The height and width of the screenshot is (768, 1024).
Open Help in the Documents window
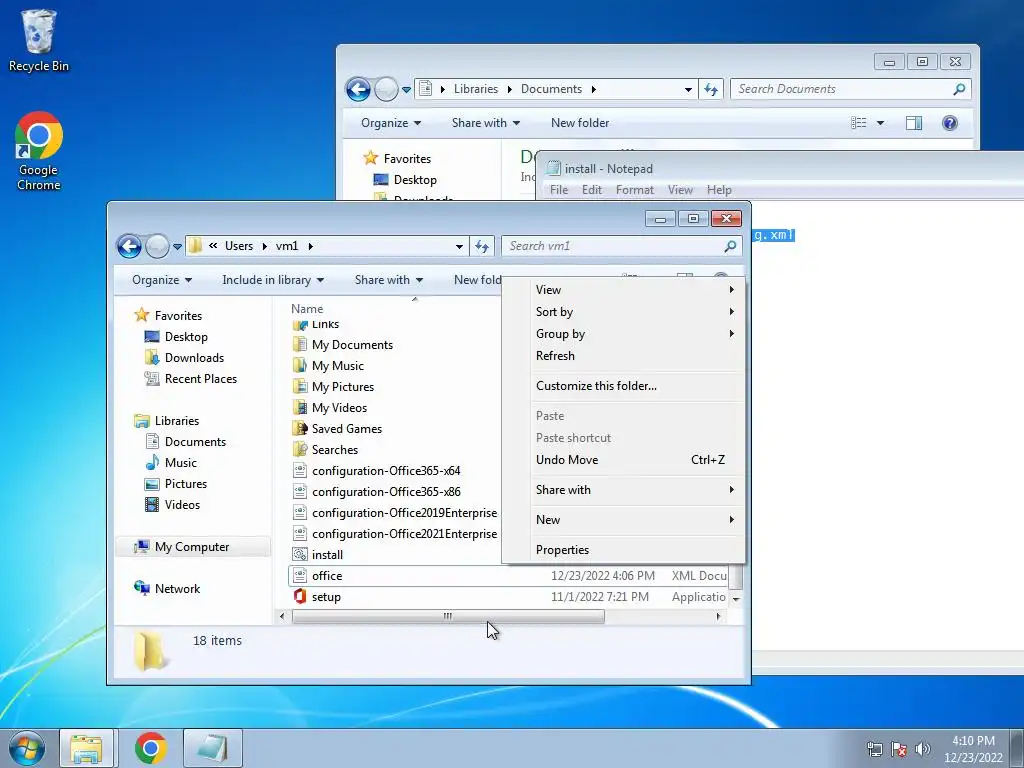(x=950, y=123)
